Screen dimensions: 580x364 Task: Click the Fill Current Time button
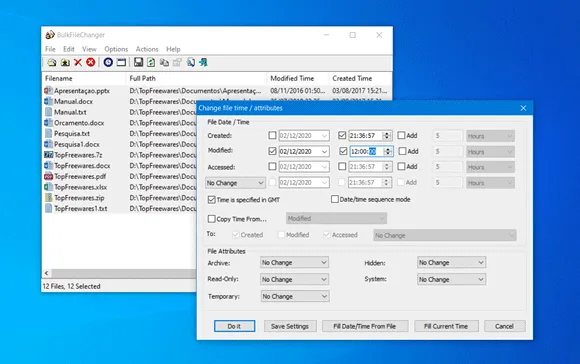pos(446,326)
